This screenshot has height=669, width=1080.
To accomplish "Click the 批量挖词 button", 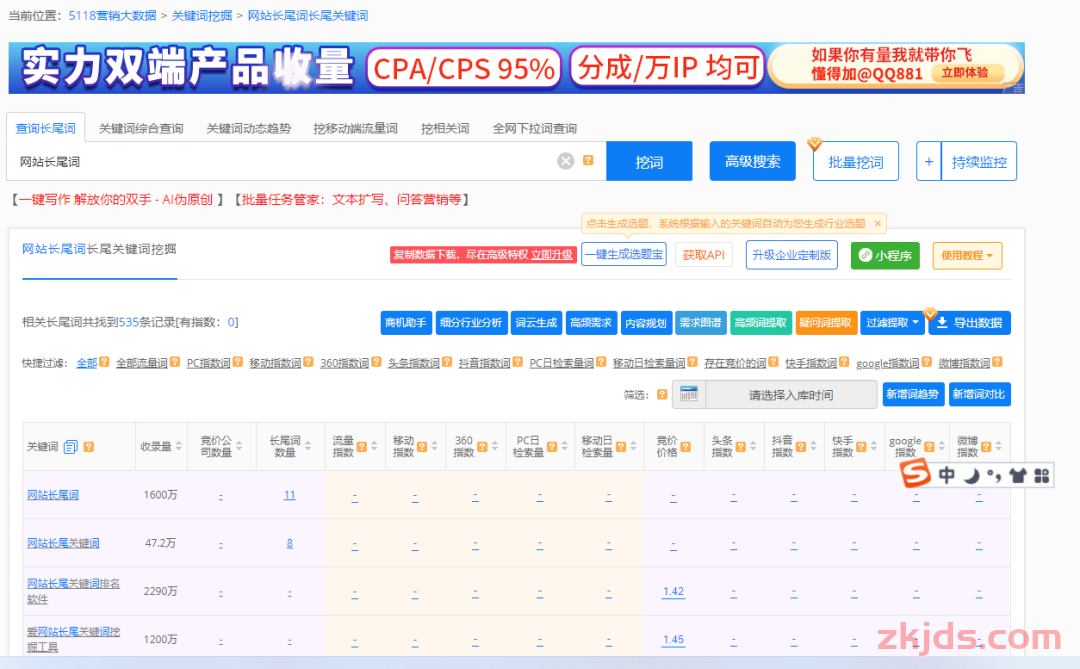I will pos(855,161).
